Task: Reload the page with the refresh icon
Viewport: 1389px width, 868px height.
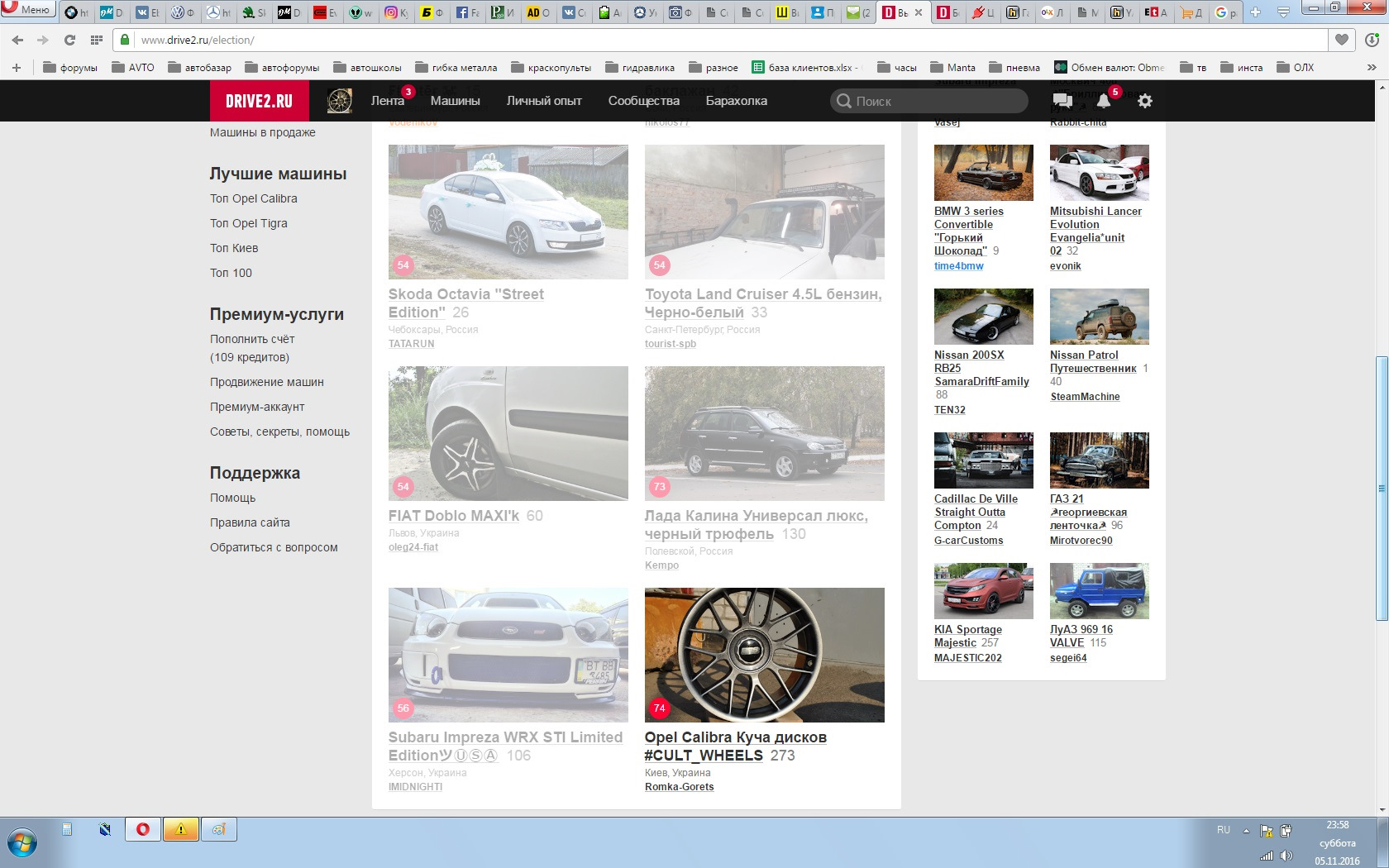Action: (x=69, y=40)
